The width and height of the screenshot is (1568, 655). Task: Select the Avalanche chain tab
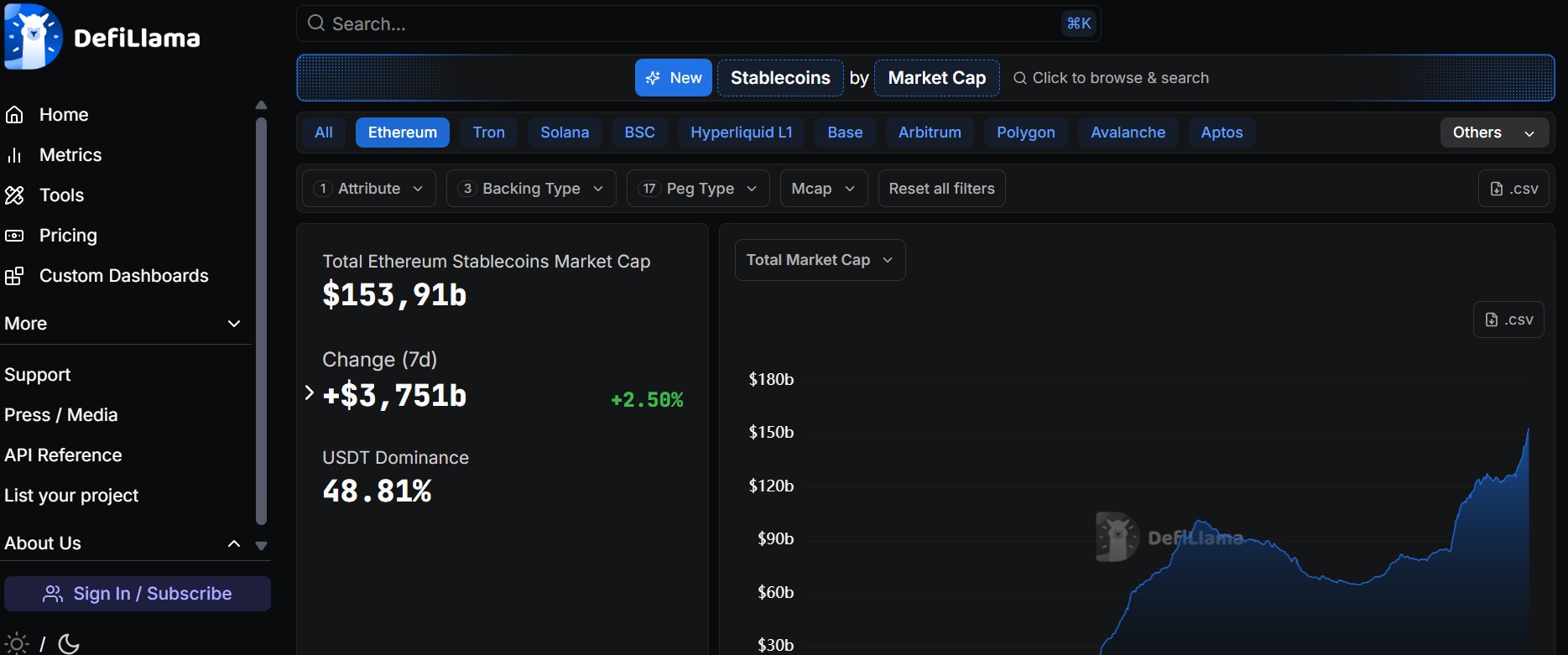1128,133
